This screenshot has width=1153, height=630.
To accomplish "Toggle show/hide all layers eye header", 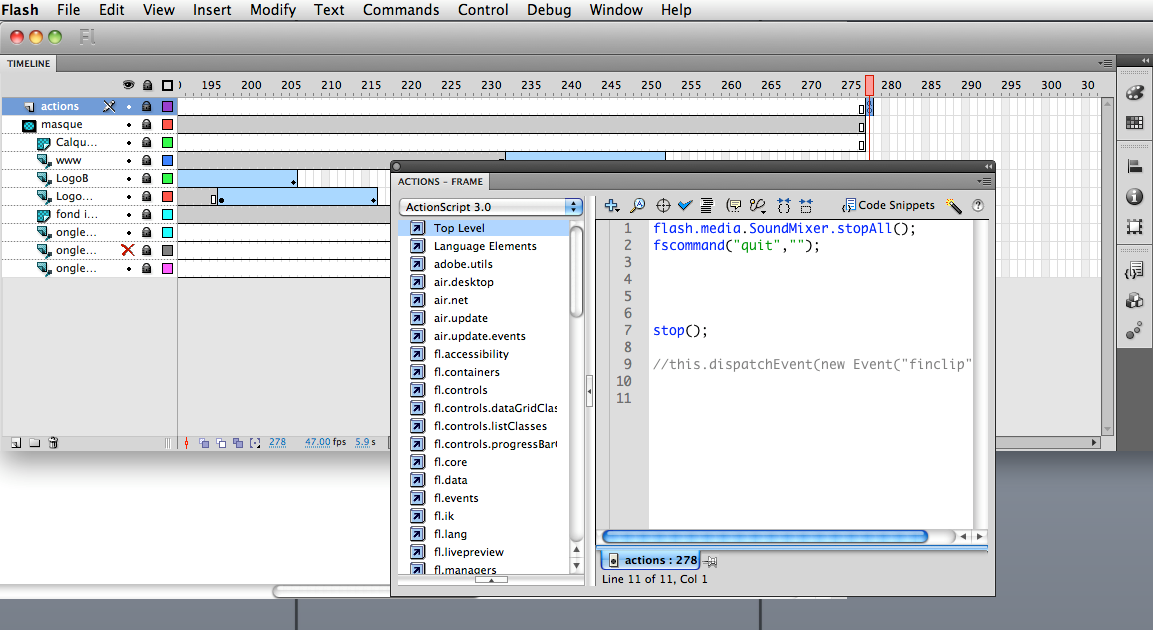I will pos(129,85).
